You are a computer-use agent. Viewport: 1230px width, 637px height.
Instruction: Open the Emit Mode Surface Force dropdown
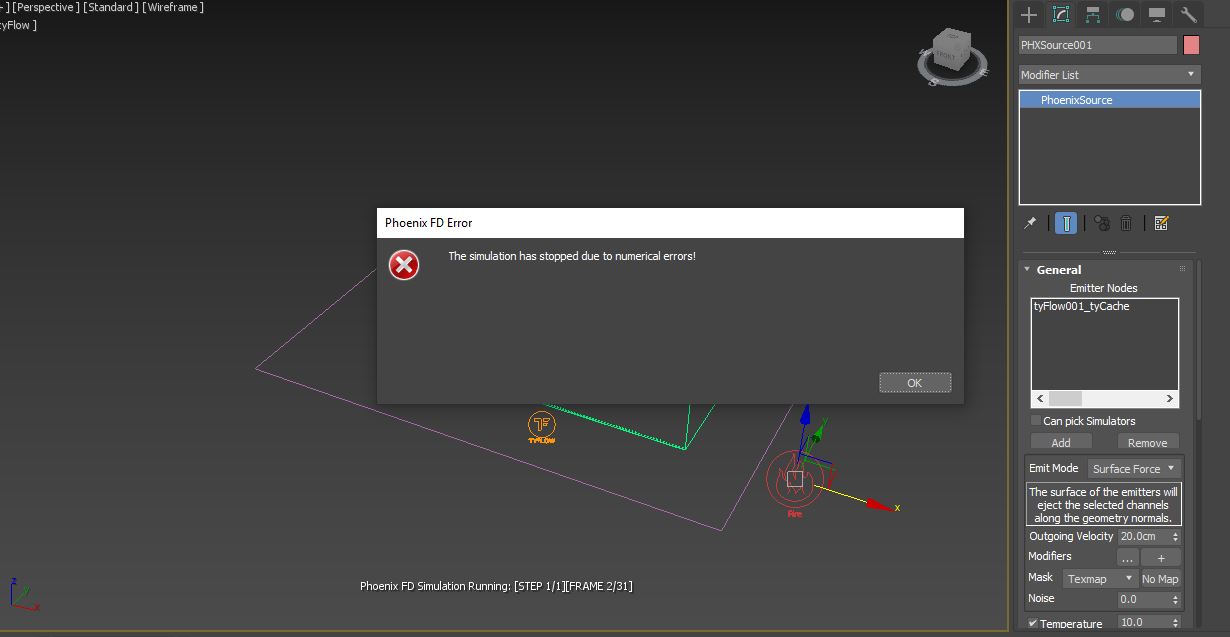[1134, 469]
